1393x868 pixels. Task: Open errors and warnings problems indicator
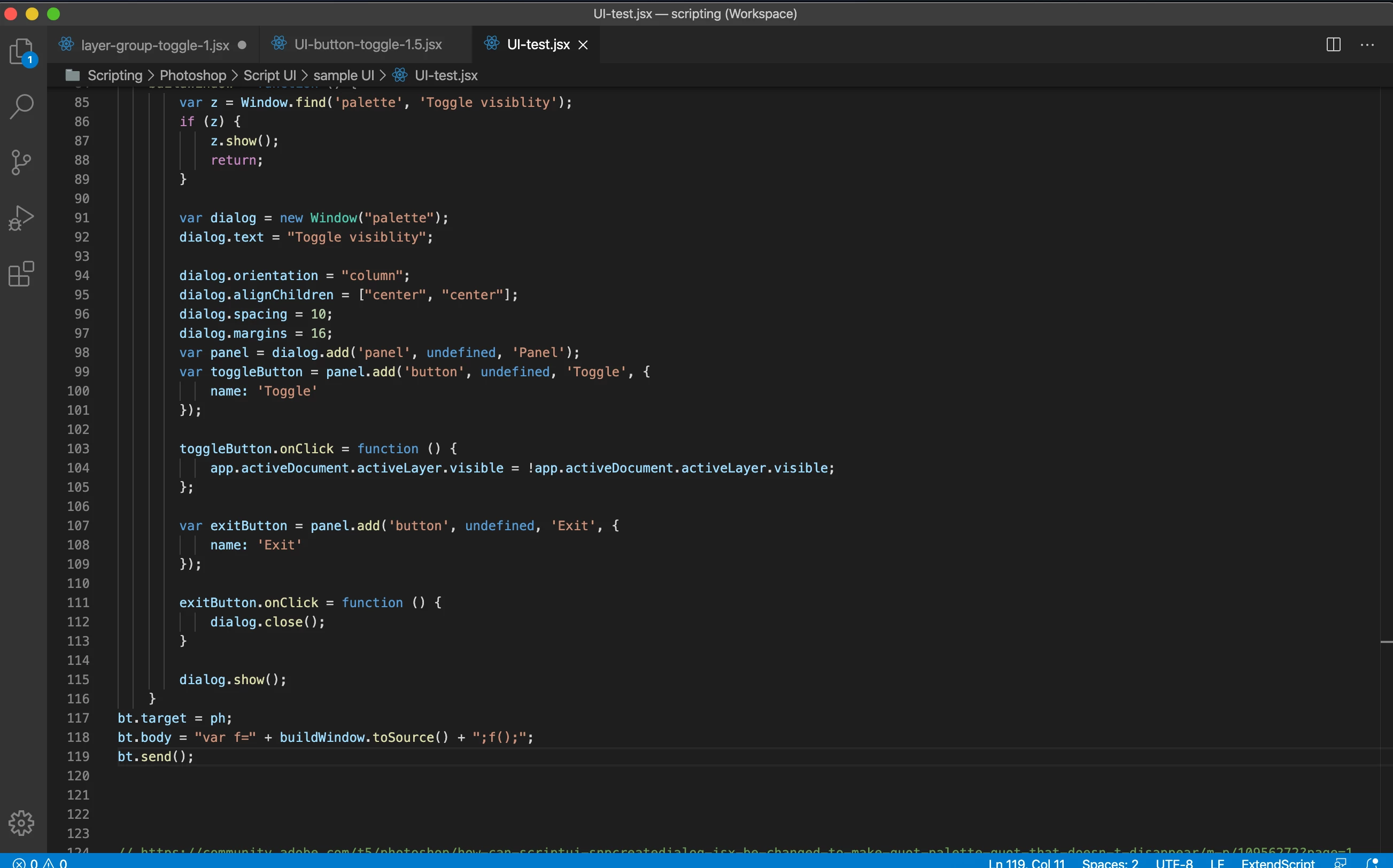[40, 863]
